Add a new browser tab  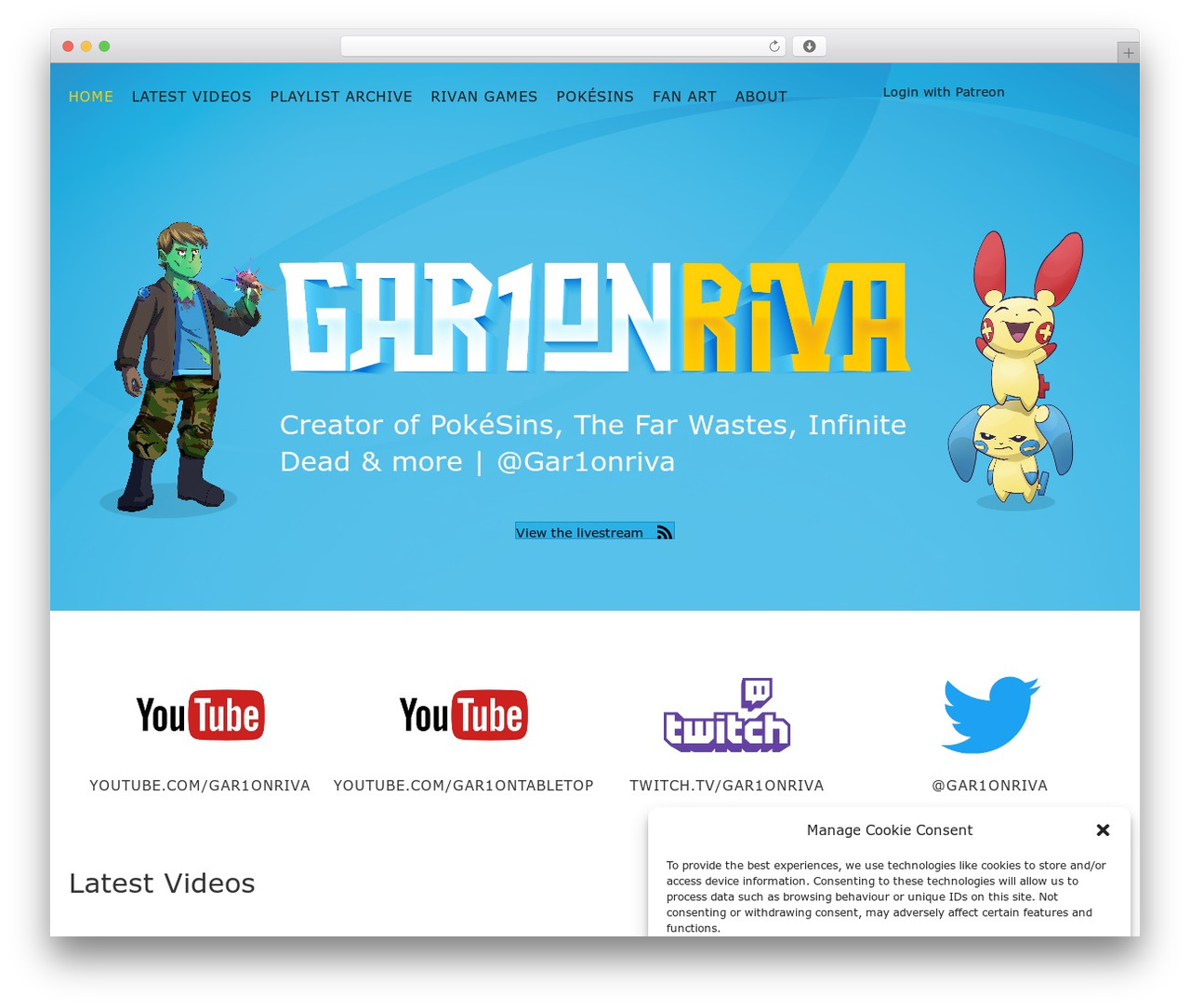(1128, 53)
